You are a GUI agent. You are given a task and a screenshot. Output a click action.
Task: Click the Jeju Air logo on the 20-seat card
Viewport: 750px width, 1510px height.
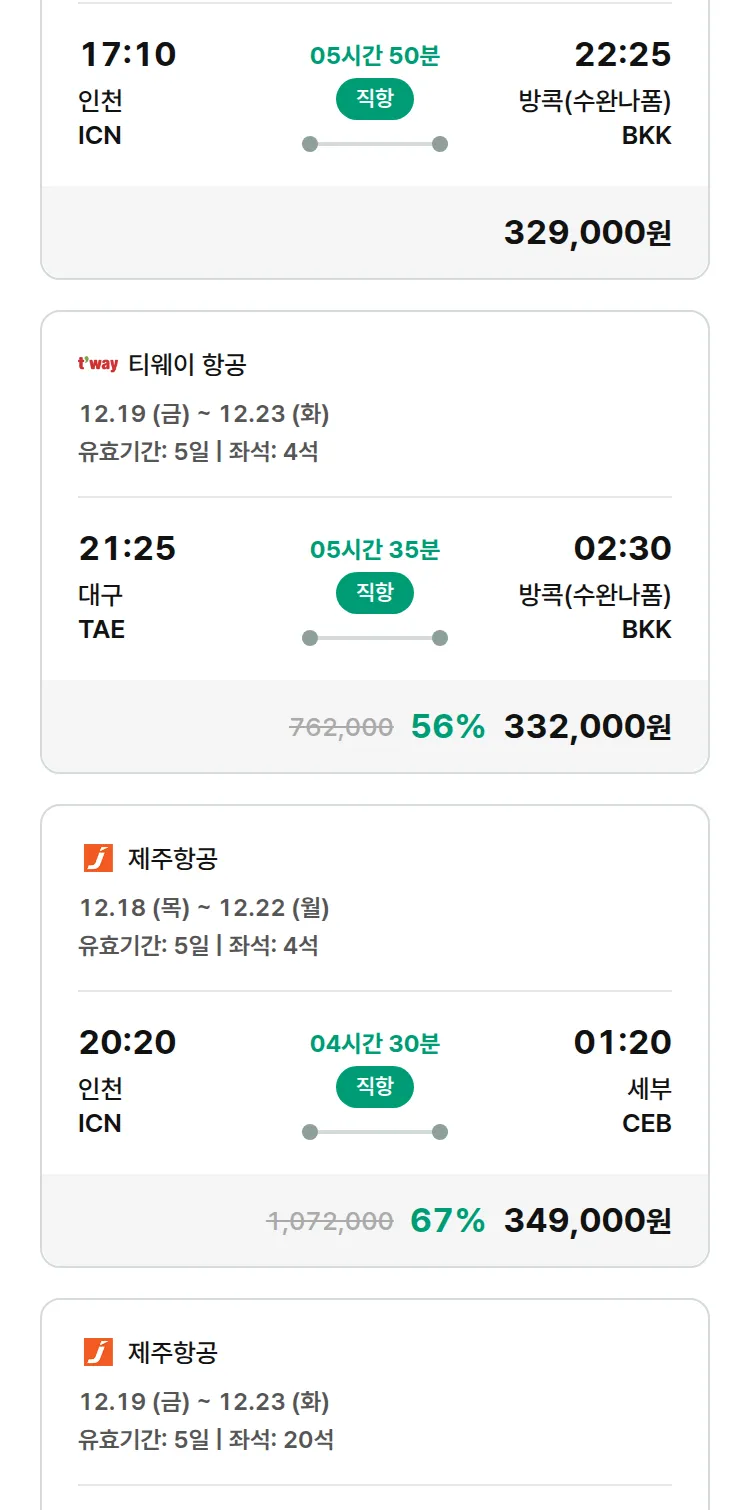[98, 1352]
